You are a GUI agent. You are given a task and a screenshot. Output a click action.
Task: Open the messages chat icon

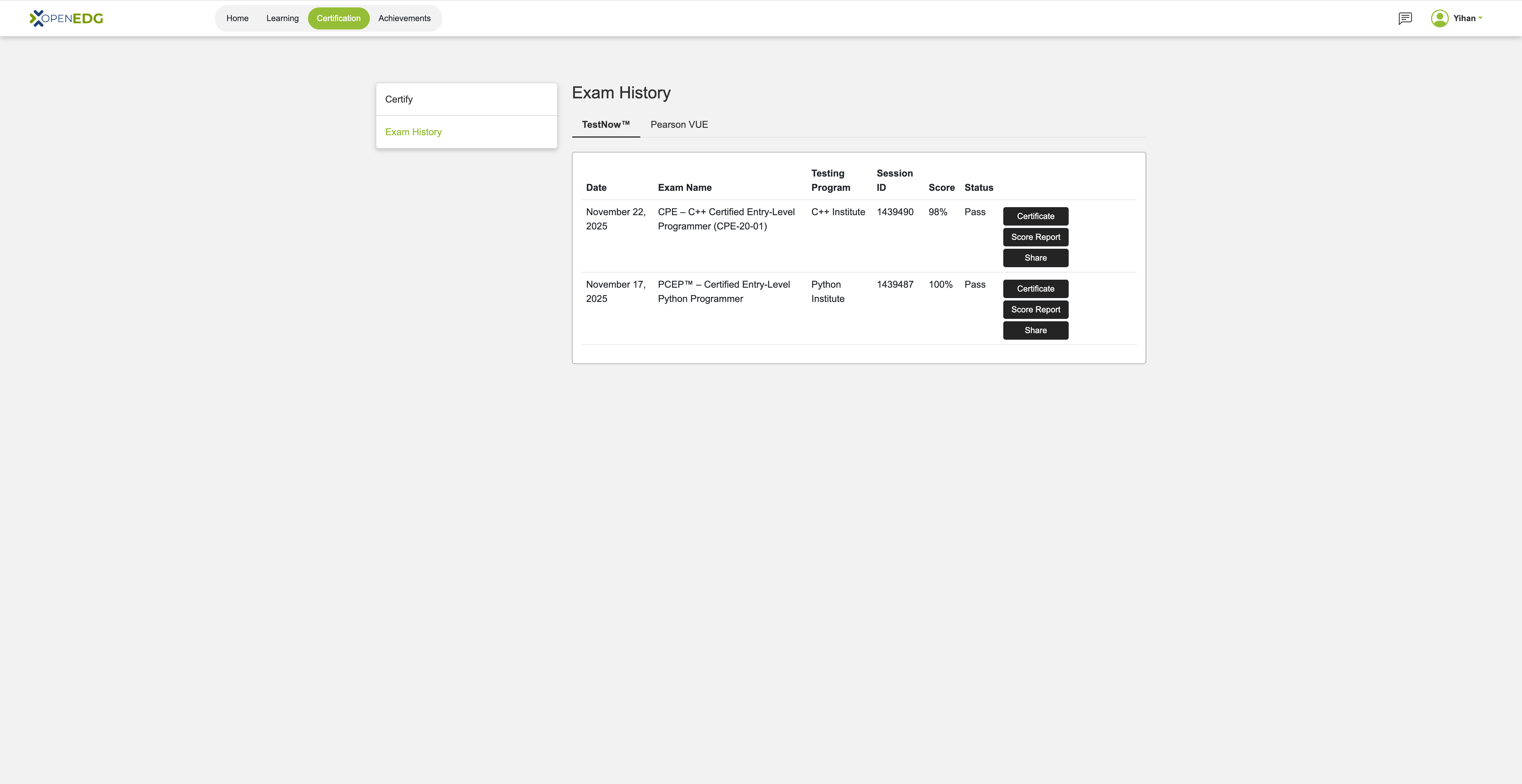coord(1405,18)
